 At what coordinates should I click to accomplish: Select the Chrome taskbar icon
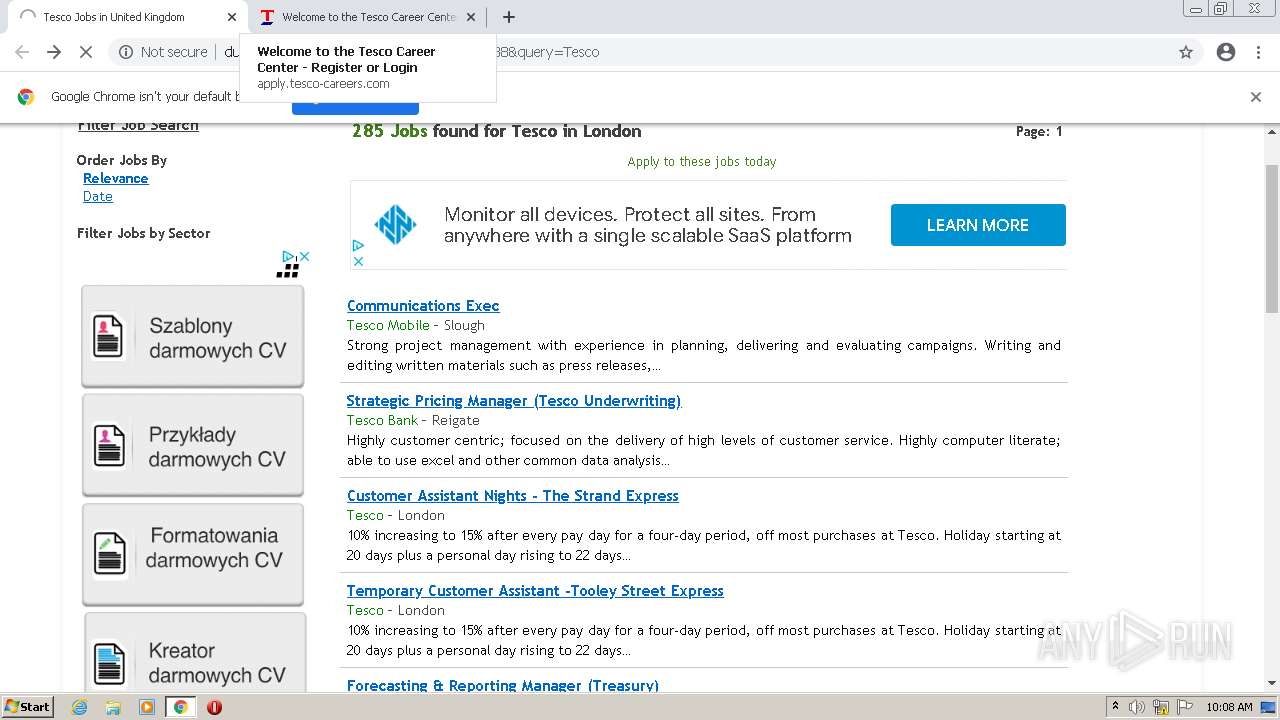tap(180, 707)
